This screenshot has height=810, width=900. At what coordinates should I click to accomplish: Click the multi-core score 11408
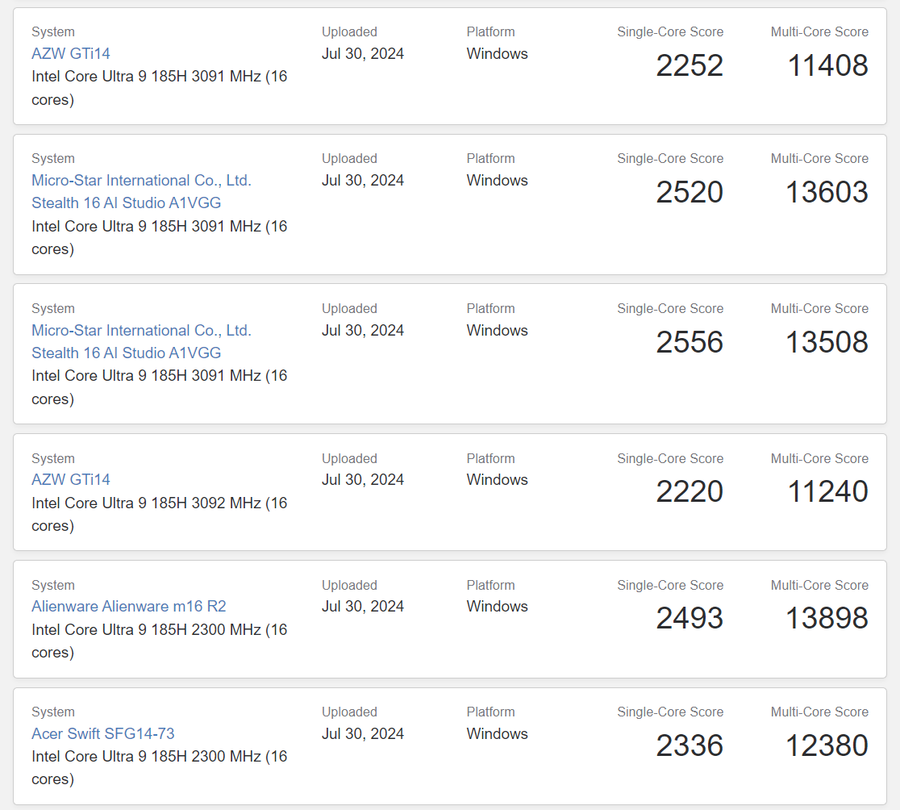click(x=827, y=66)
